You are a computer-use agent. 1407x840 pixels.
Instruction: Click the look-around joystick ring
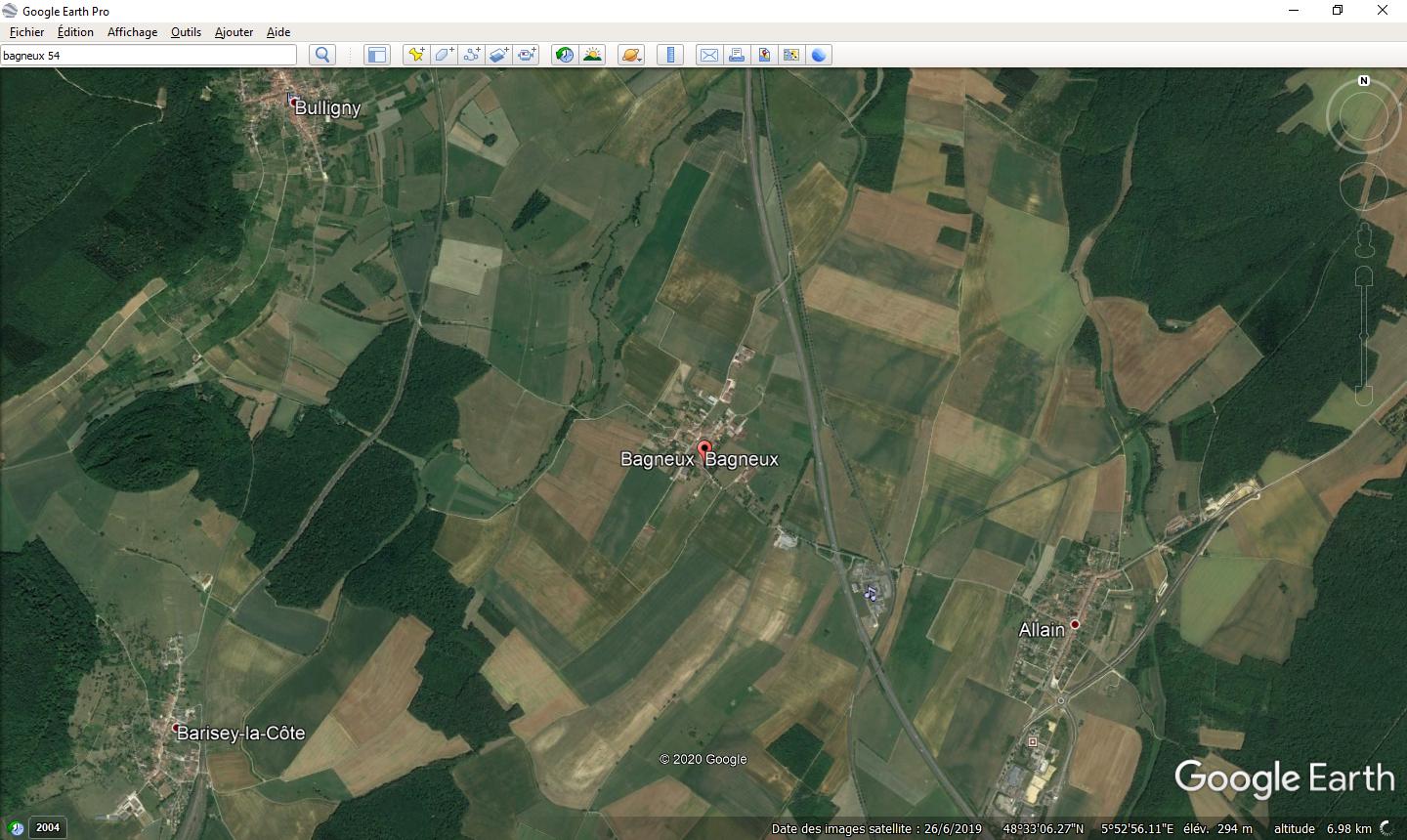1364,118
